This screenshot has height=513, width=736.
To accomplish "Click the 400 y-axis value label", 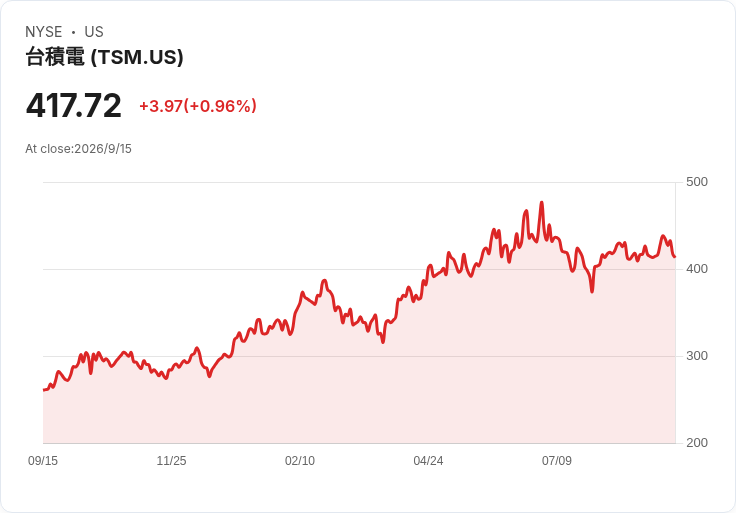I will click(697, 269).
